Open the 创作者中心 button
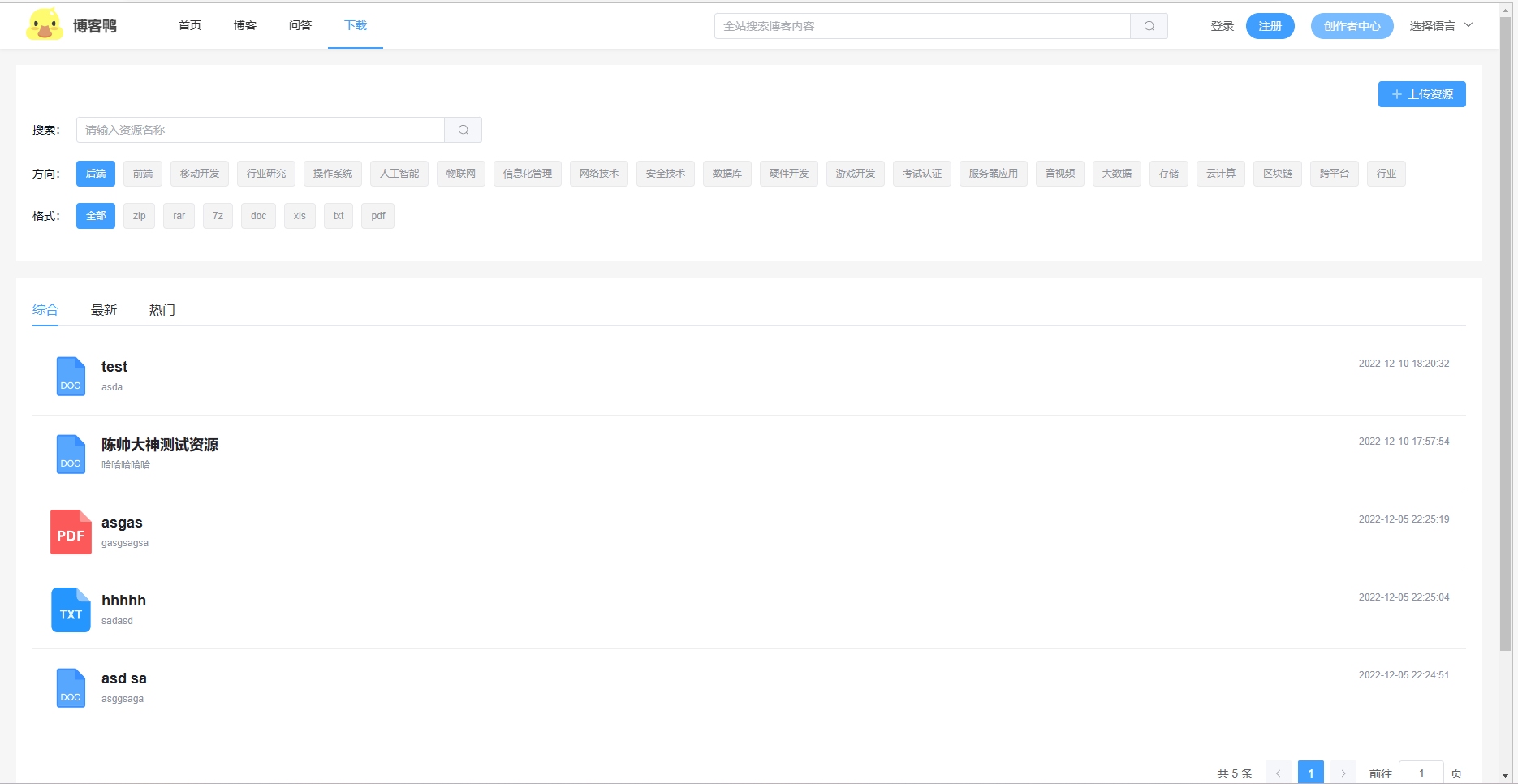 (1352, 26)
